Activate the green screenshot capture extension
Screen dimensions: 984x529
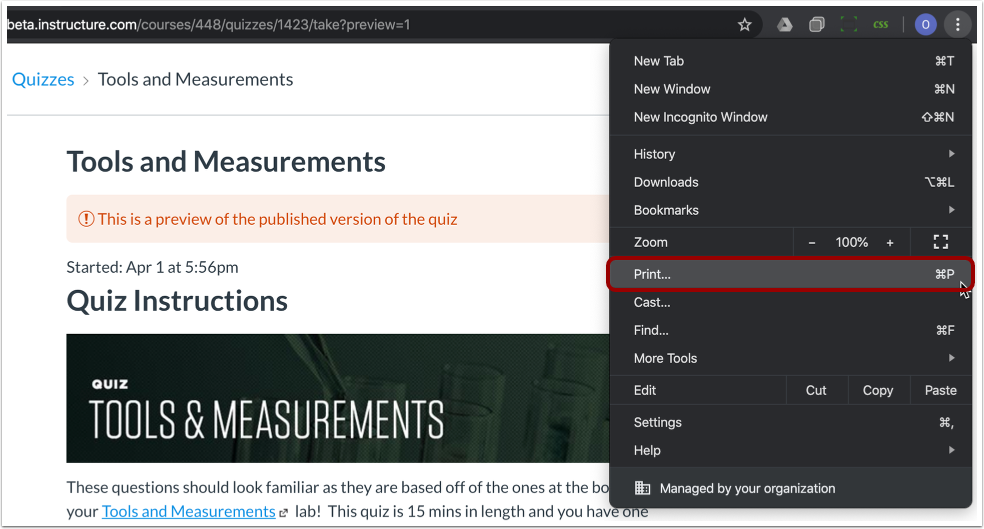coord(848,24)
